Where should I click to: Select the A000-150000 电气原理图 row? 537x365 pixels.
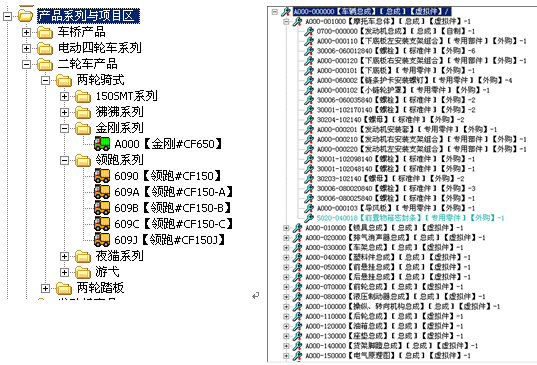(x=388, y=356)
